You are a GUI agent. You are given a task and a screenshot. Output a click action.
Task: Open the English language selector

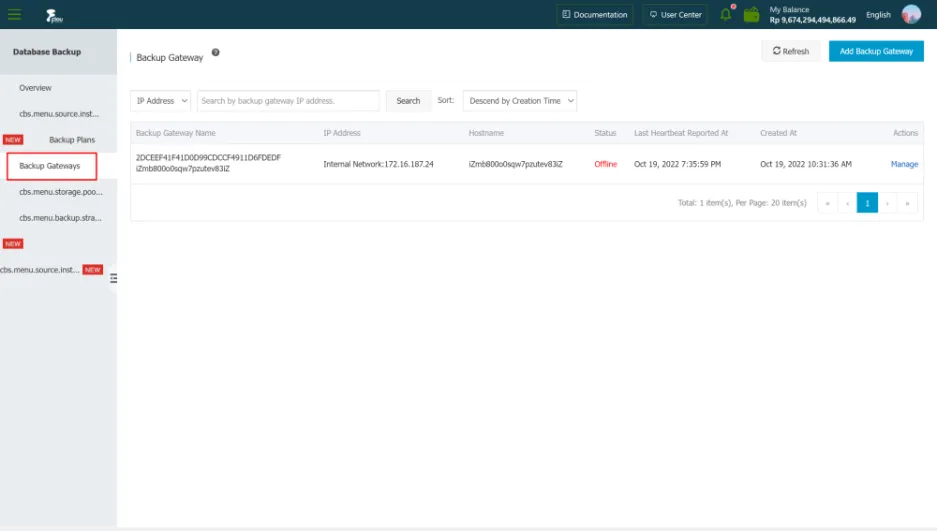pyautogui.click(x=878, y=15)
